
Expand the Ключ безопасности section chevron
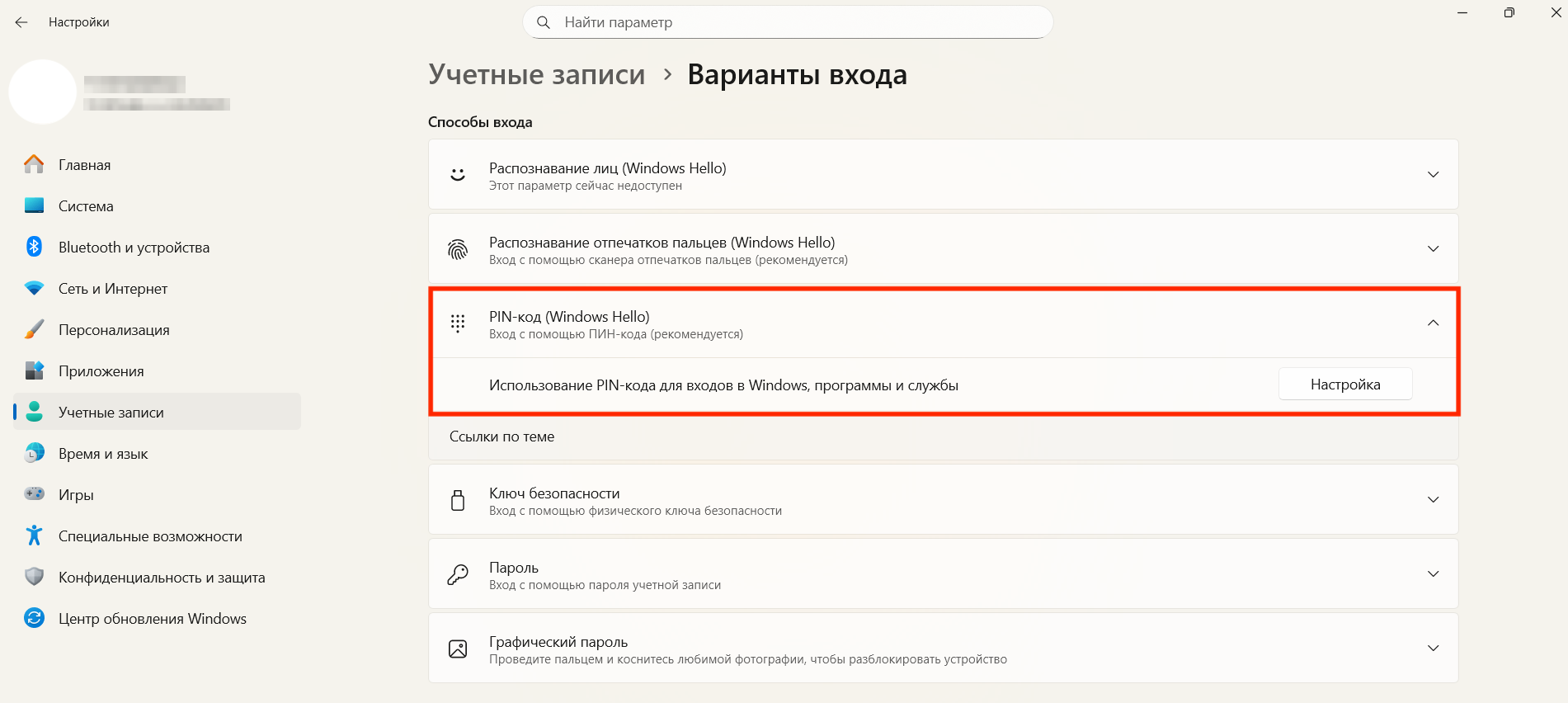click(x=1433, y=500)
